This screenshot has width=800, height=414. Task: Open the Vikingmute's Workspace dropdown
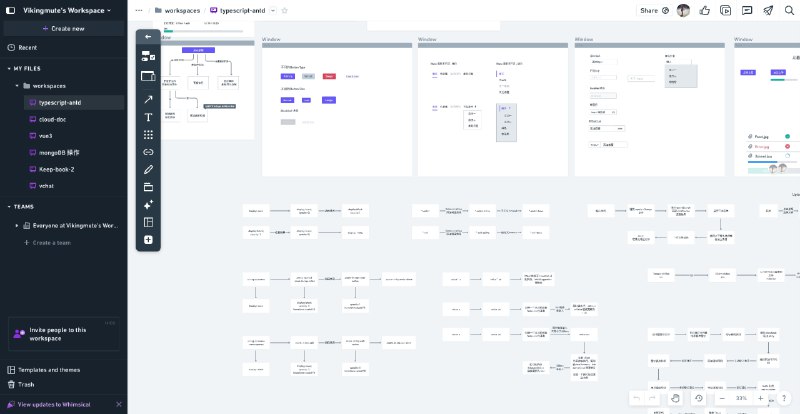pos(67,10)
